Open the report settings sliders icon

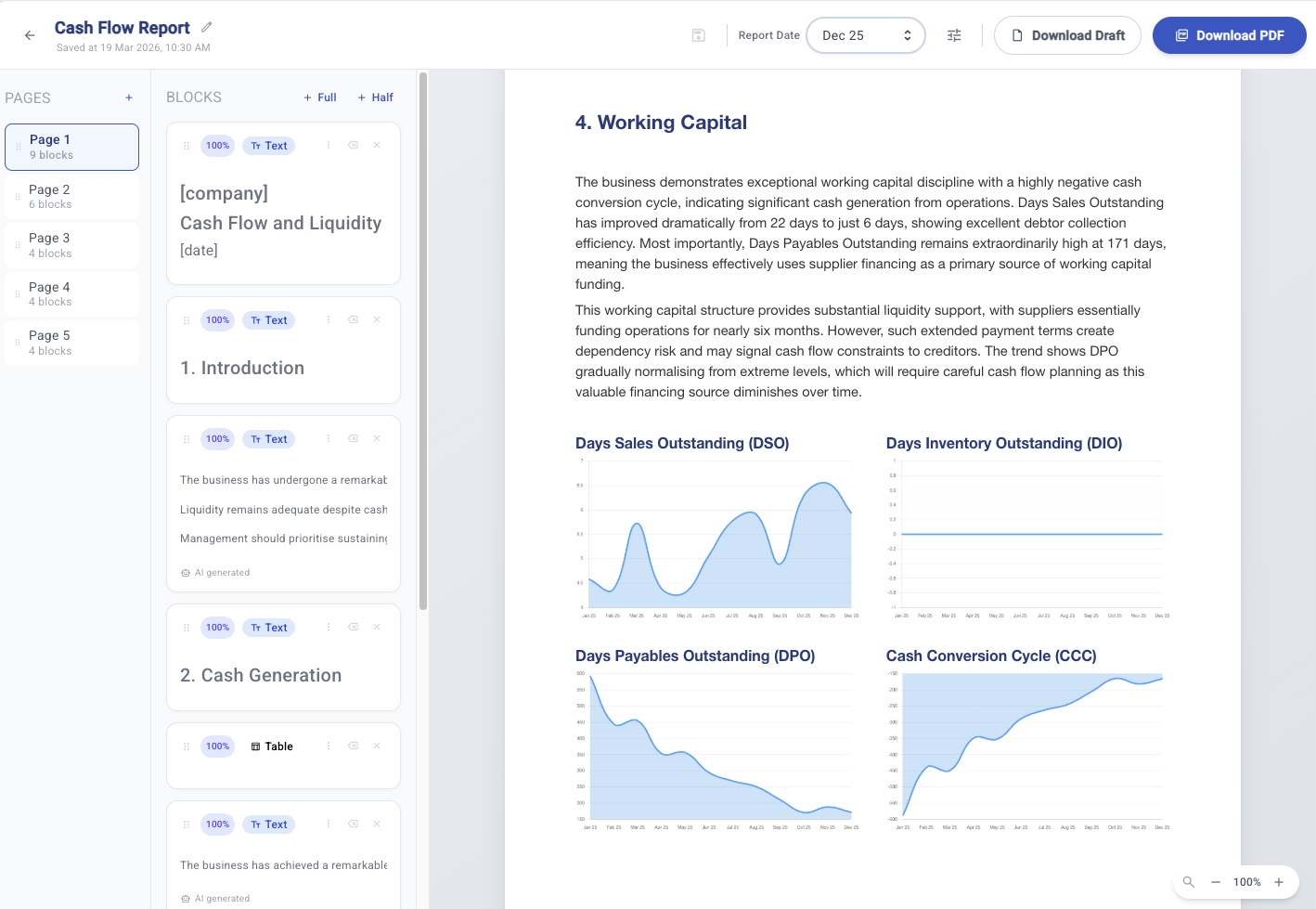[954, 35]
